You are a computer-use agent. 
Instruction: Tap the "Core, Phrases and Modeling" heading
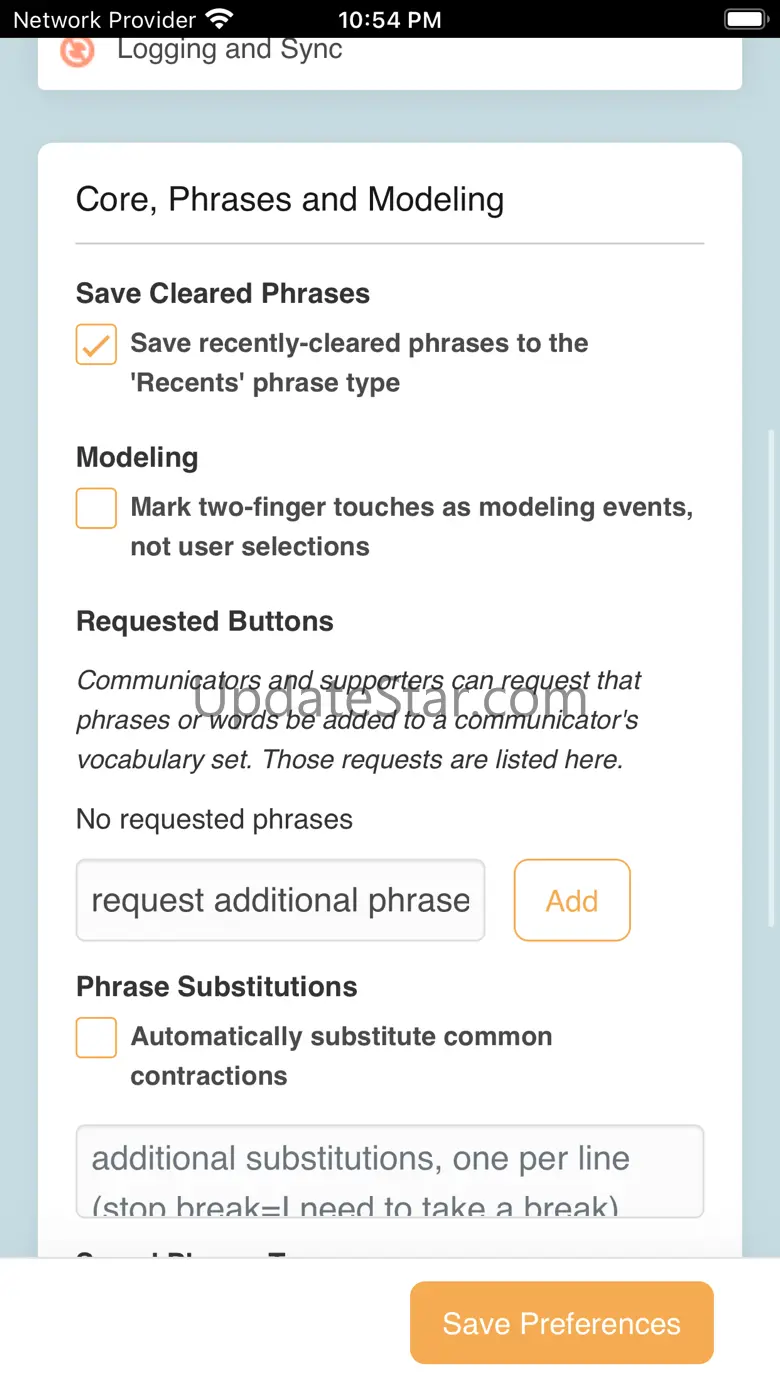pos(290,199)
